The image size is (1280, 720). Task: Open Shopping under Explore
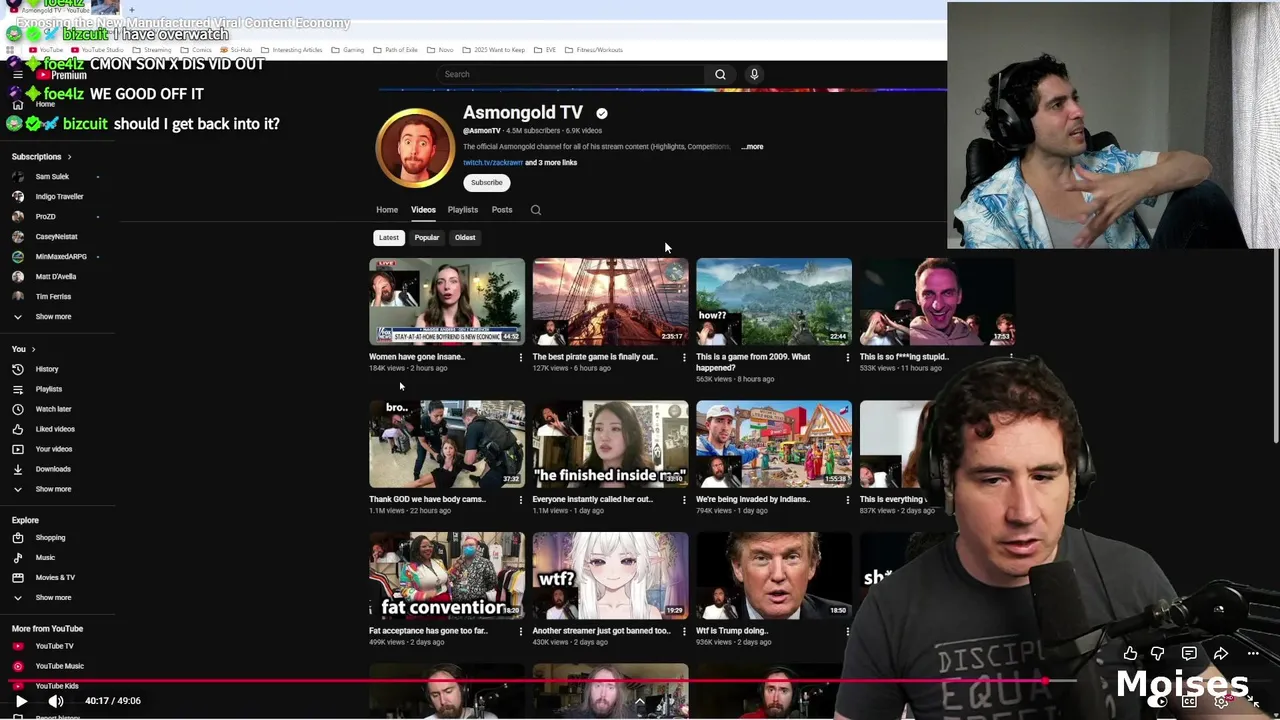50,538
